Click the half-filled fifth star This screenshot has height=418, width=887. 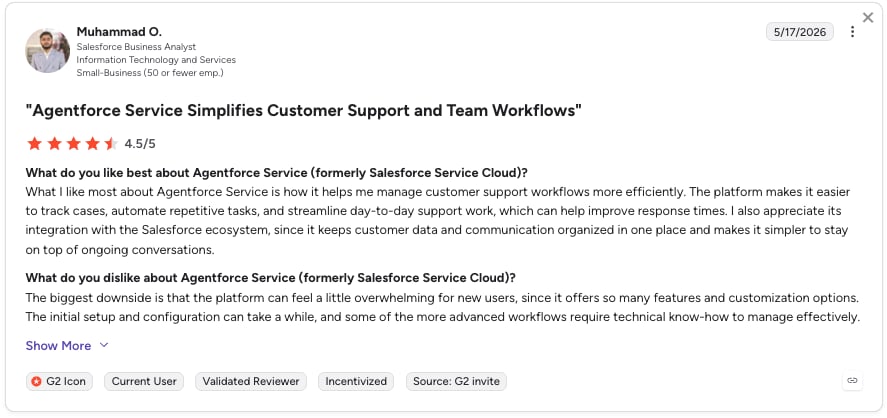111,144
